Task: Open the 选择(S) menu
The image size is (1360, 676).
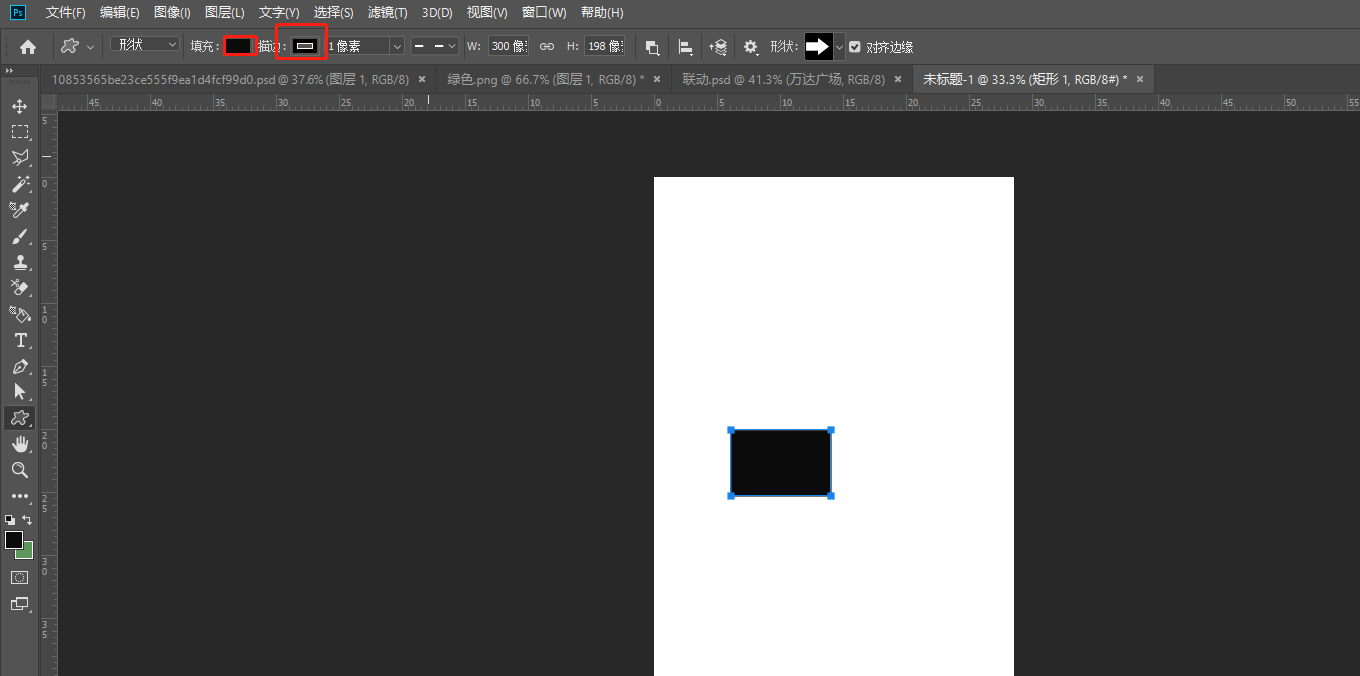Action: pyautogui.click(x=333, y=12)
